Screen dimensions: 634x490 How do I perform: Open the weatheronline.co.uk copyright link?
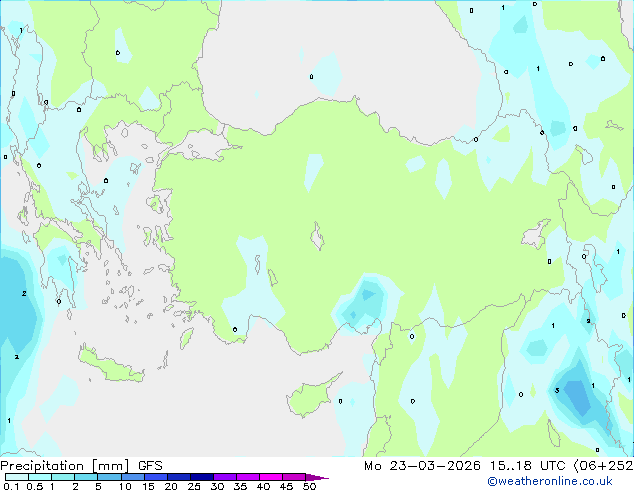click(x=550, y=481)
